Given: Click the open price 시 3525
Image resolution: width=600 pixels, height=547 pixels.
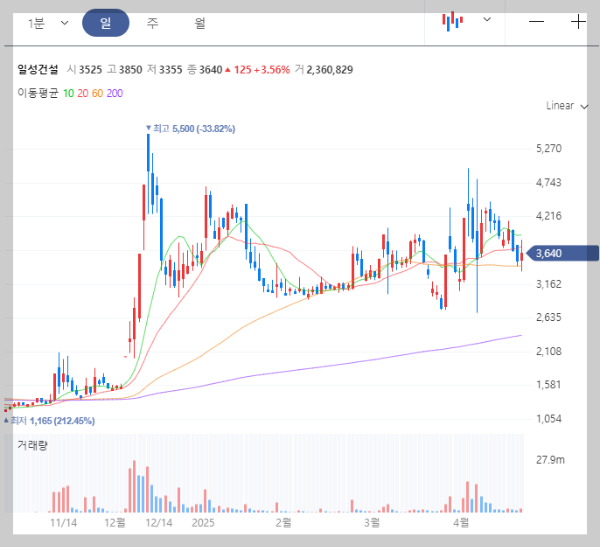Looking at the screenshot, I should tap(85, 70).
